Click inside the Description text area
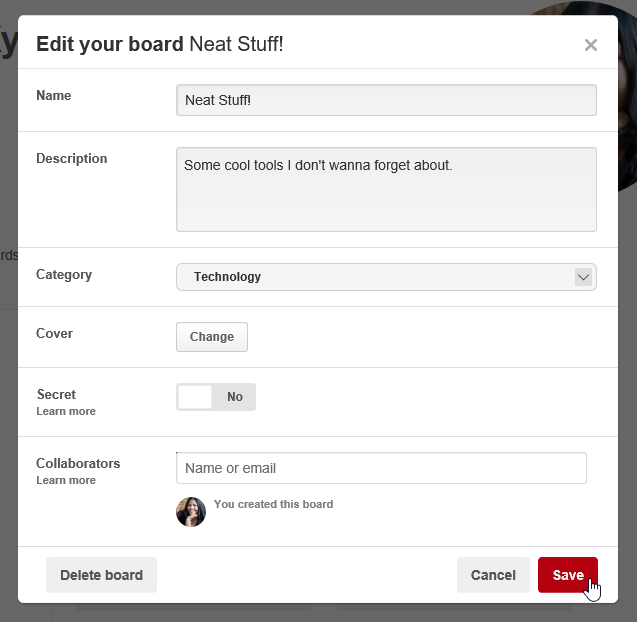 tap(386, 190)
